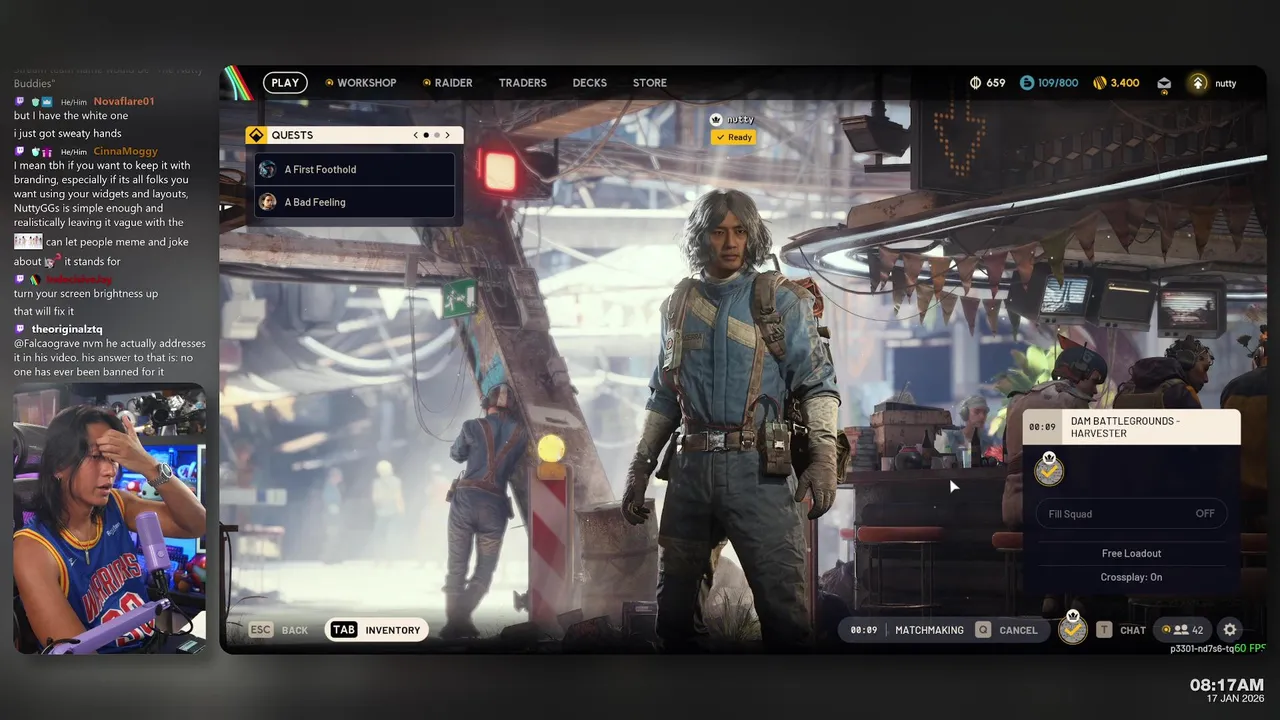Toggle the Crossplay: On setting
The image size is (1280, 720).
(x=1131, y=577)
